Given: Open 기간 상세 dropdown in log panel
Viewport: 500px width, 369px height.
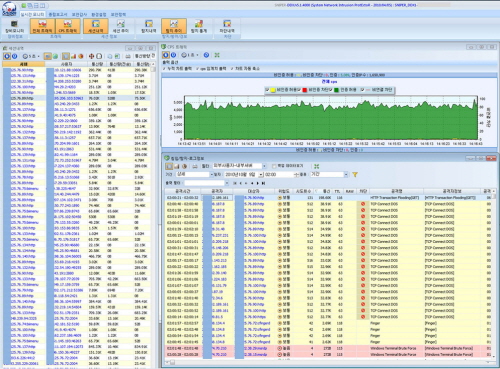Looking at the screenshot, I should [211, 174].
